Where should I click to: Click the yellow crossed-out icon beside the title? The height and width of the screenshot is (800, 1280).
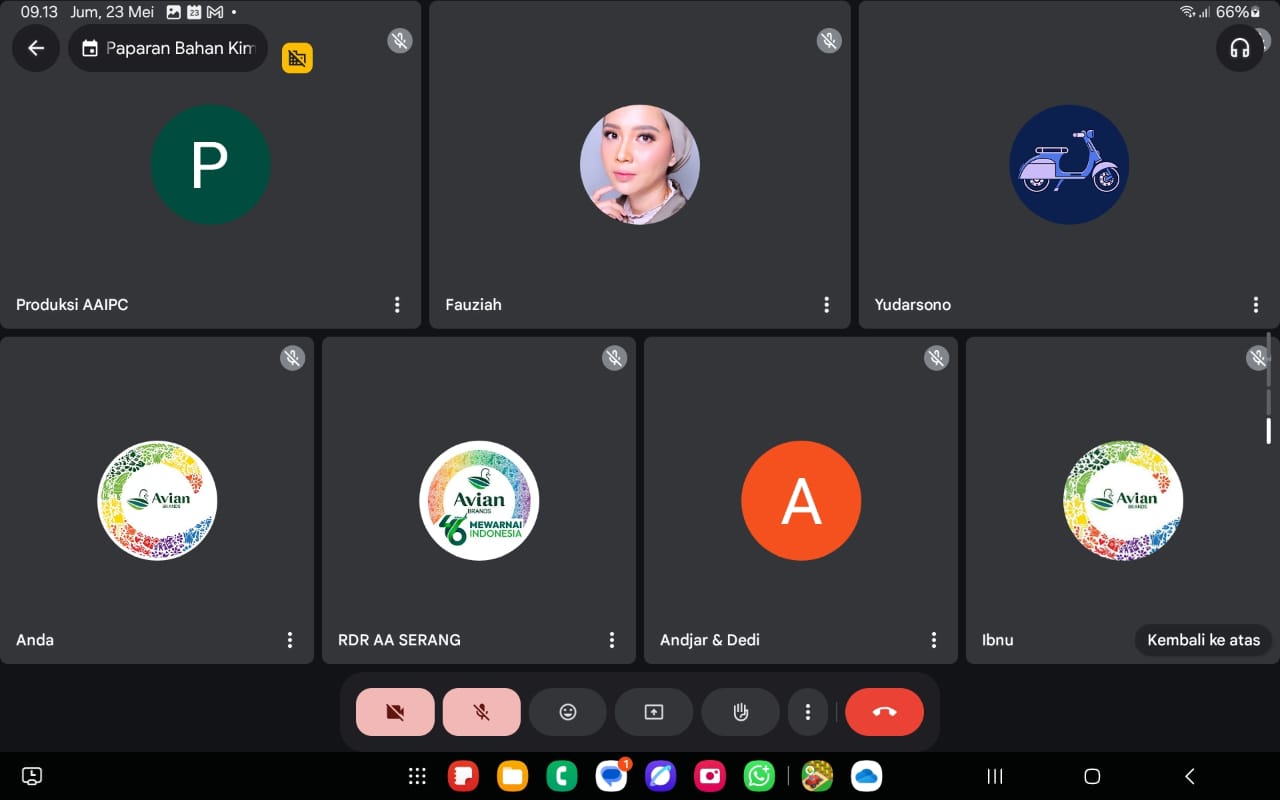[297, 58]
